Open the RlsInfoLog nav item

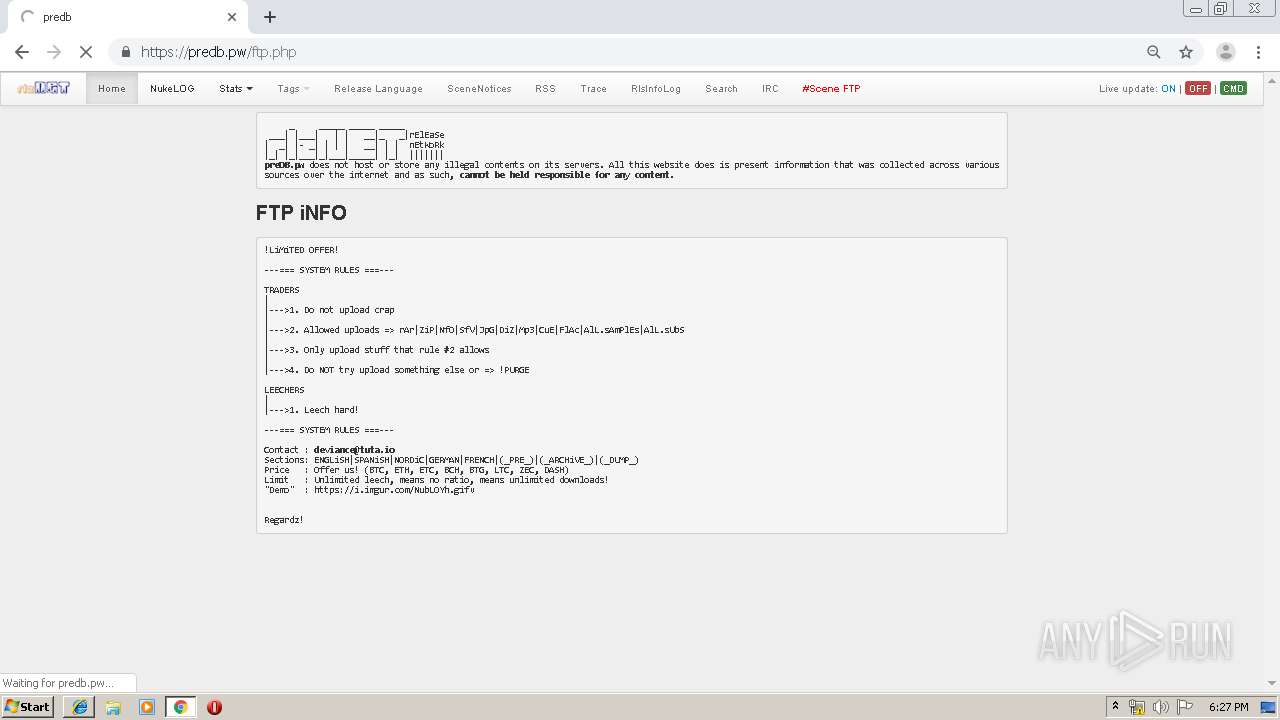656,88
